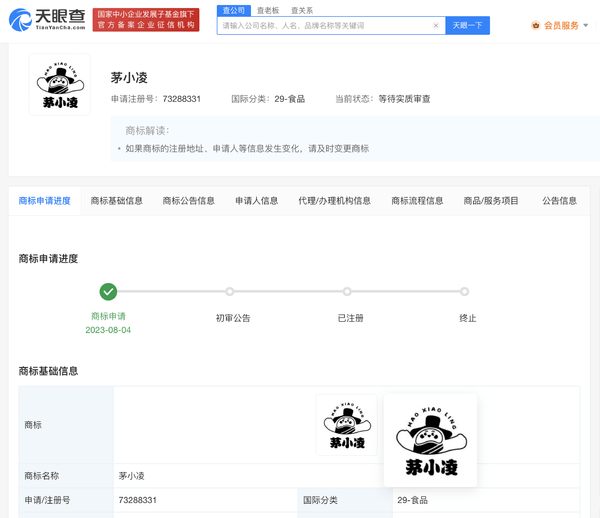The image size is (600, 518).
Task: Select the 商标流程信息 tab
Action: pyautogui.click(x=417, y=201)
